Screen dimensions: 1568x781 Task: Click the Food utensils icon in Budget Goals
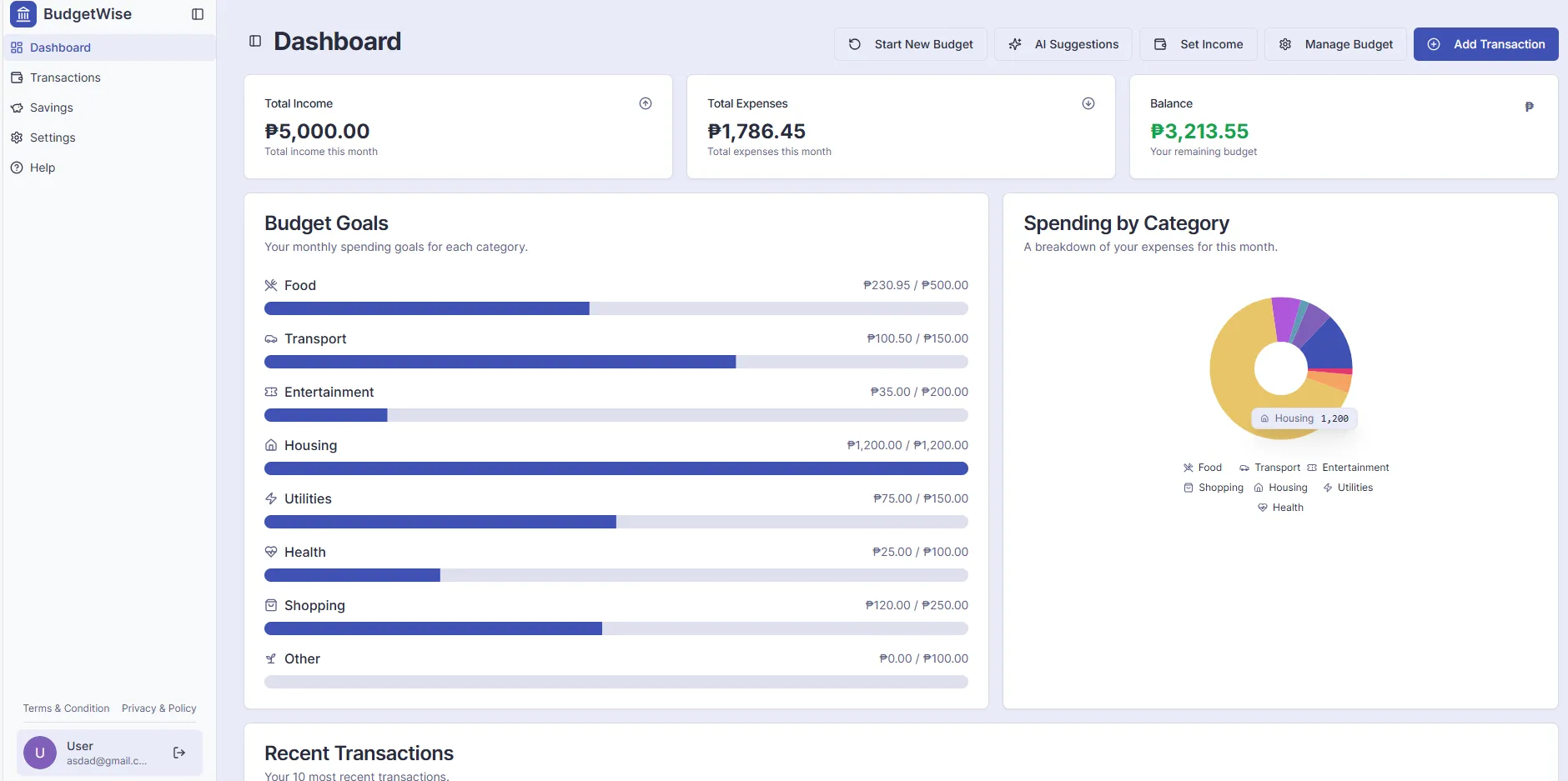271,285
